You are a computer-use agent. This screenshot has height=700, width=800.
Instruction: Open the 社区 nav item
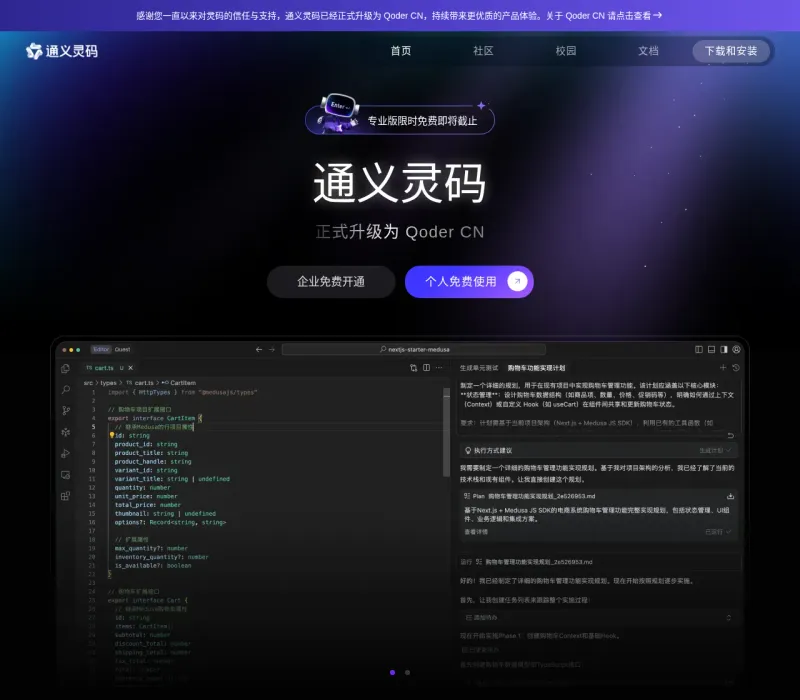coord(483,51)
